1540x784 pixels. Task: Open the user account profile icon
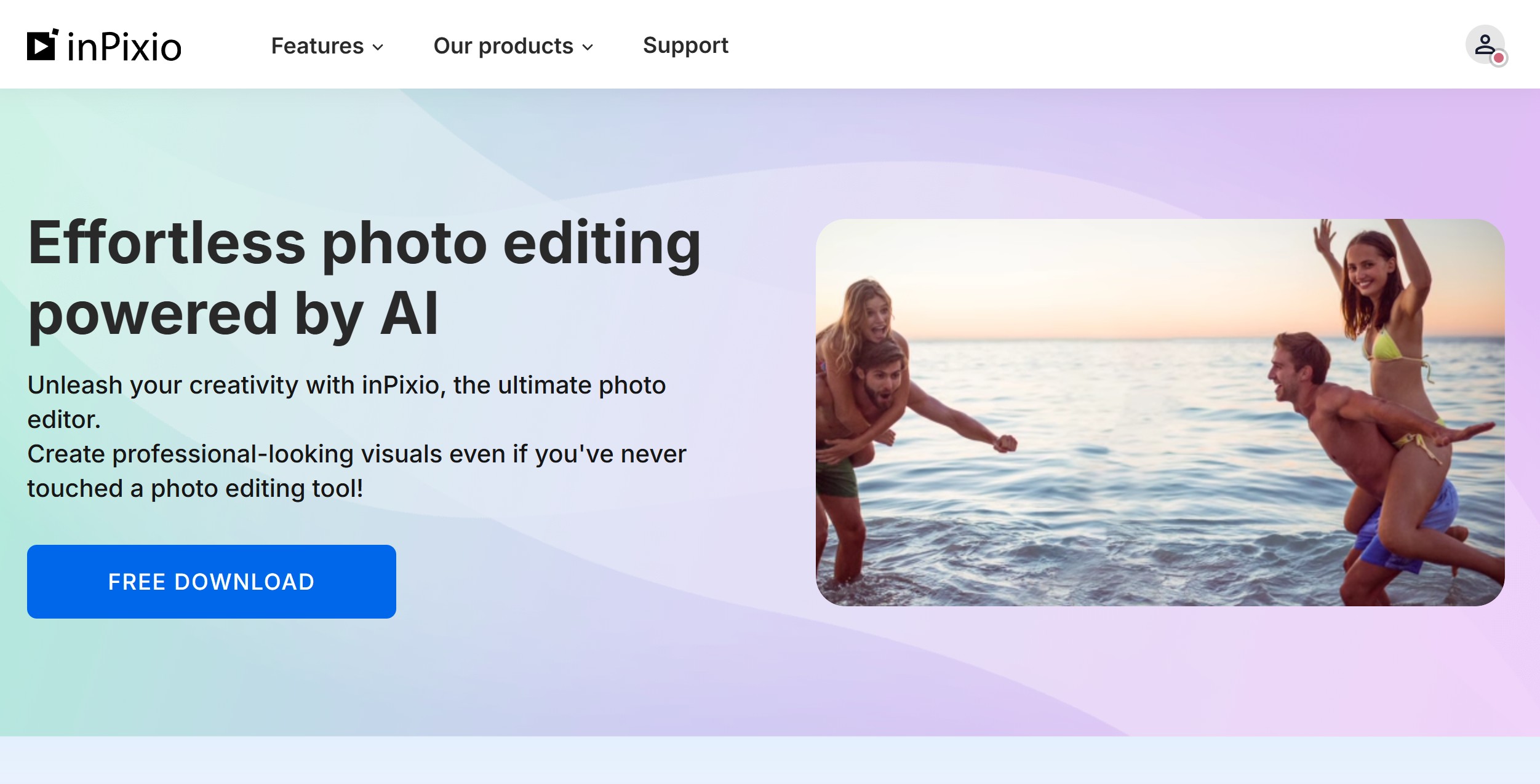(x=1483, y=44)
